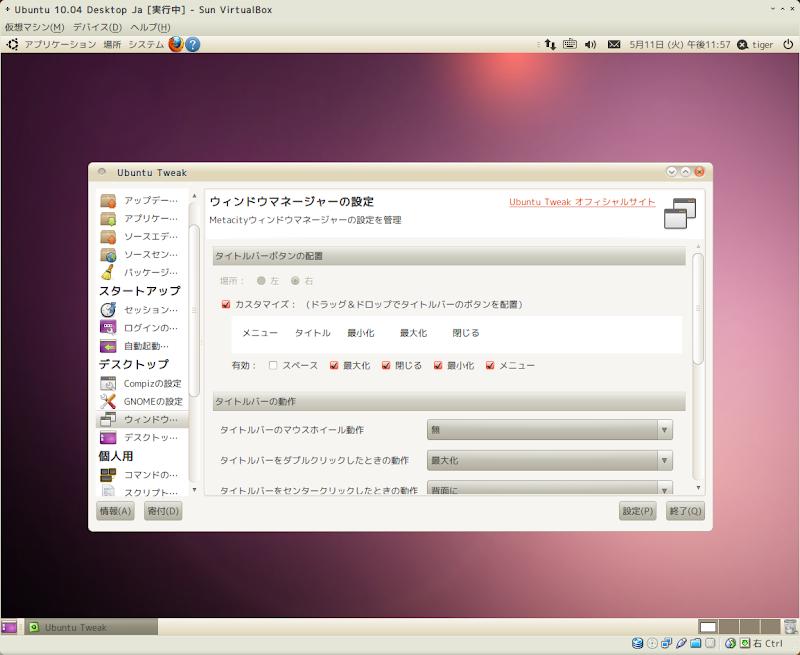Viewport: 800px width, 655px height.
Task: Open the Places menu
Action: tap(112, 44)
